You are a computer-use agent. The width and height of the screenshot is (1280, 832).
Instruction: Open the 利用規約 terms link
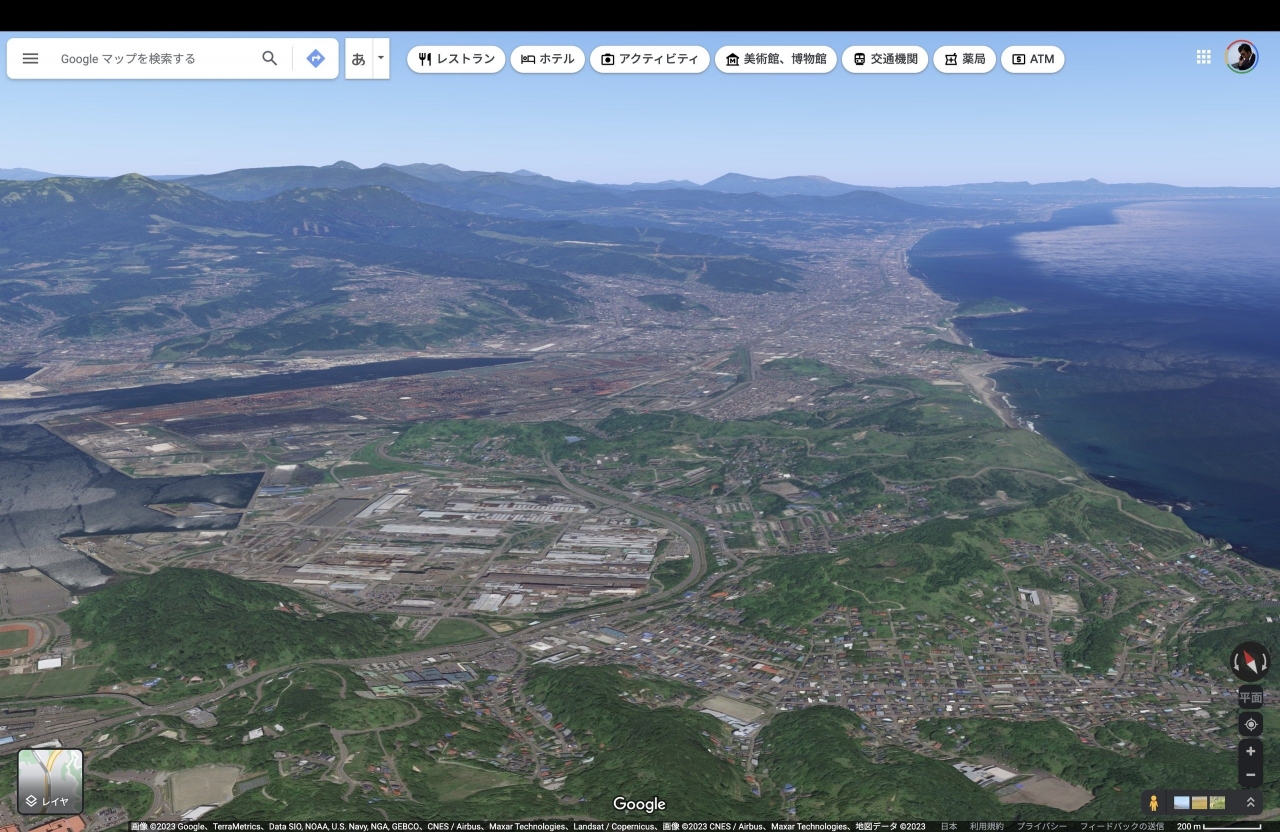coord(987,827)
